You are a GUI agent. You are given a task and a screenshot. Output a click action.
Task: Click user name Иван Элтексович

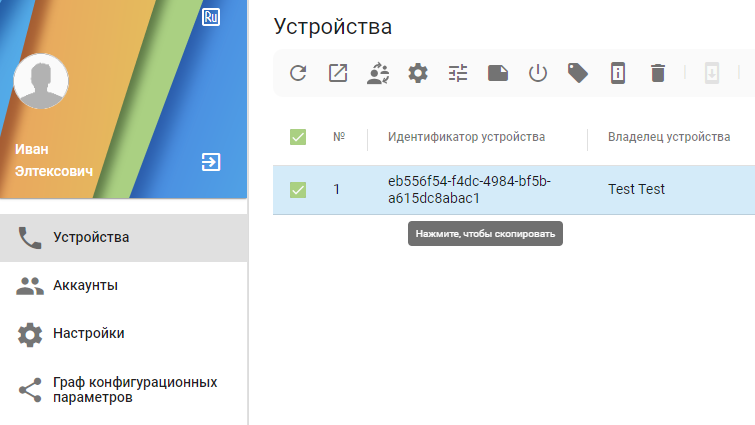(x=54, y=160)
